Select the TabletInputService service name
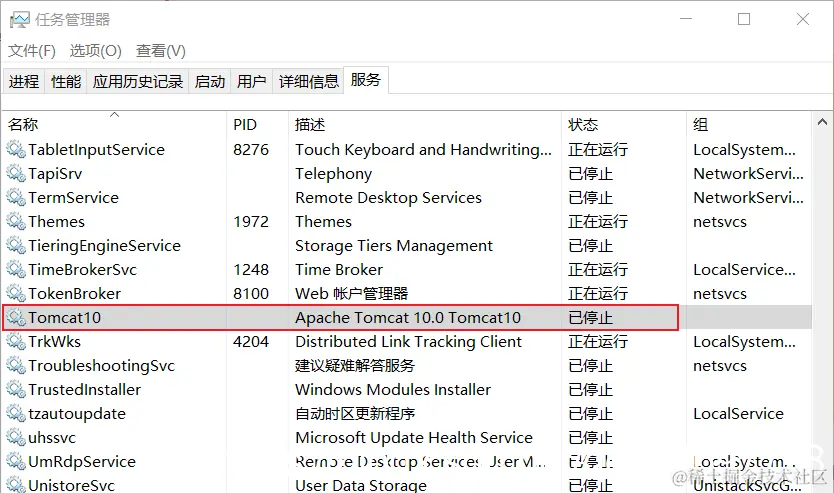834x493 pixels. click(x=96, y=150)
